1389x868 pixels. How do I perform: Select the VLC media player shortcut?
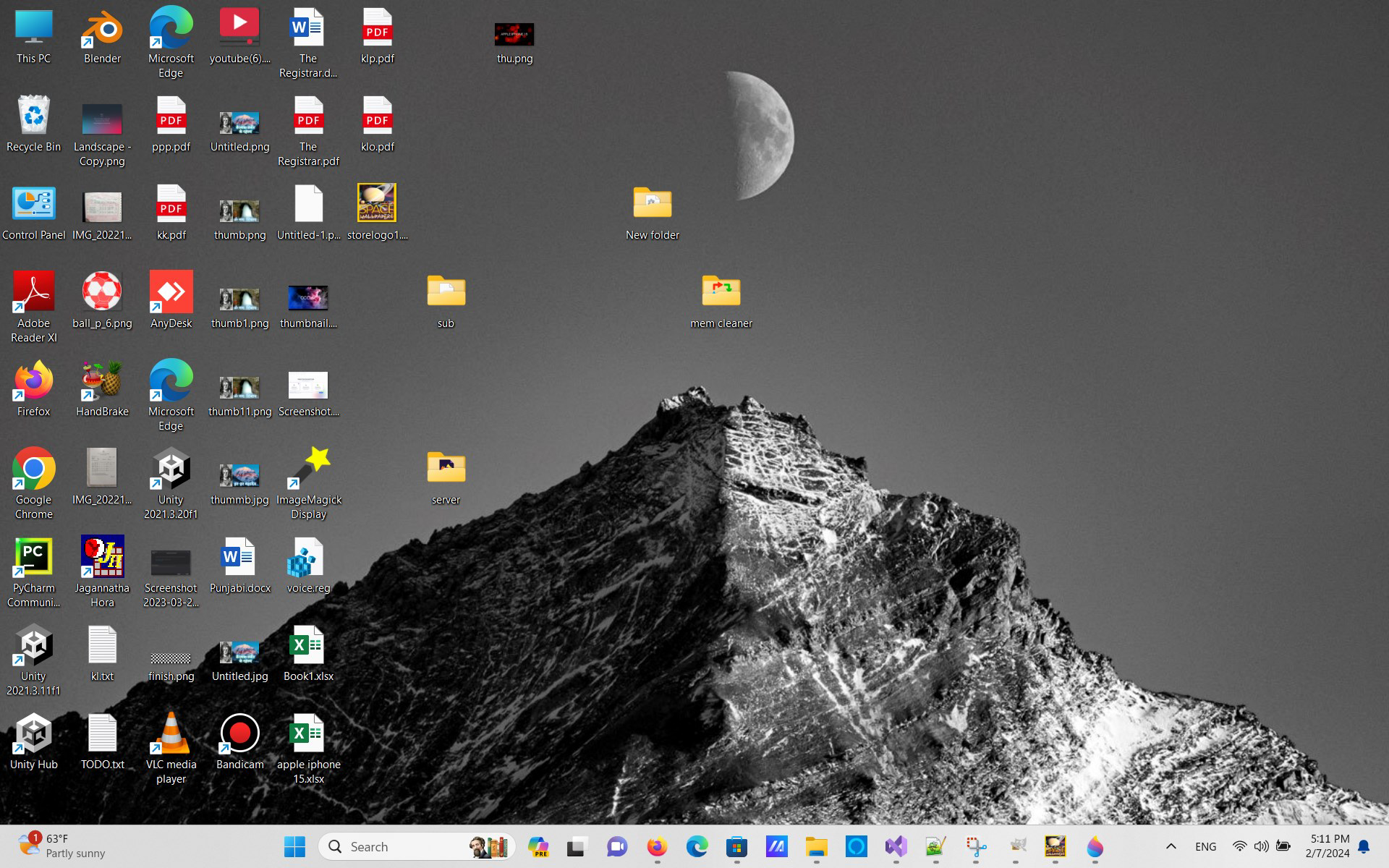click(x=171, y=749)
